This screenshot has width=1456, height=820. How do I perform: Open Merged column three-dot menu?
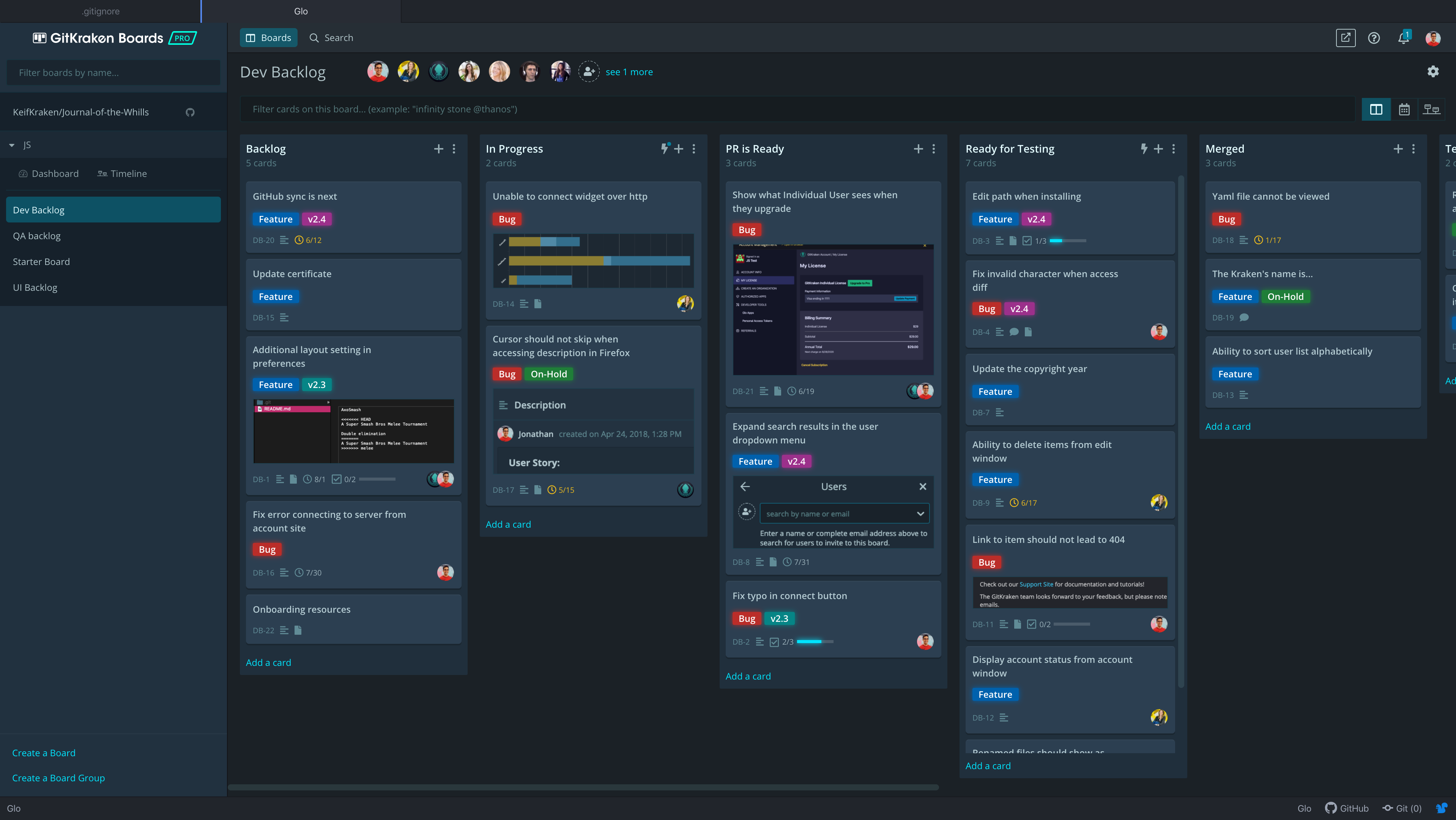[x=1413, y=149]
